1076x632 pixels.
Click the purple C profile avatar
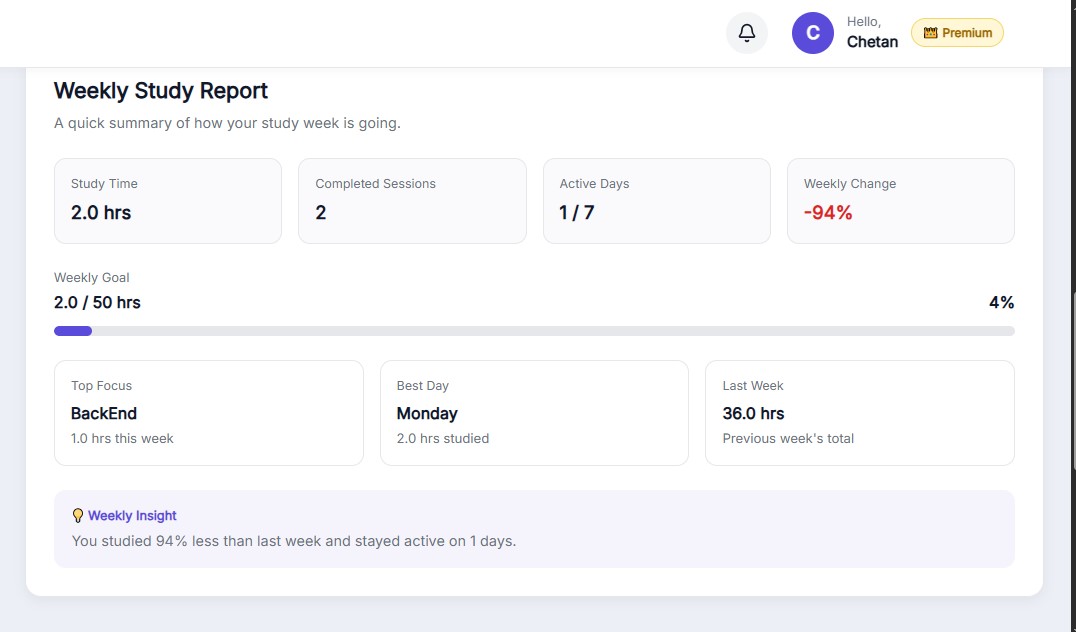(812, 33)
